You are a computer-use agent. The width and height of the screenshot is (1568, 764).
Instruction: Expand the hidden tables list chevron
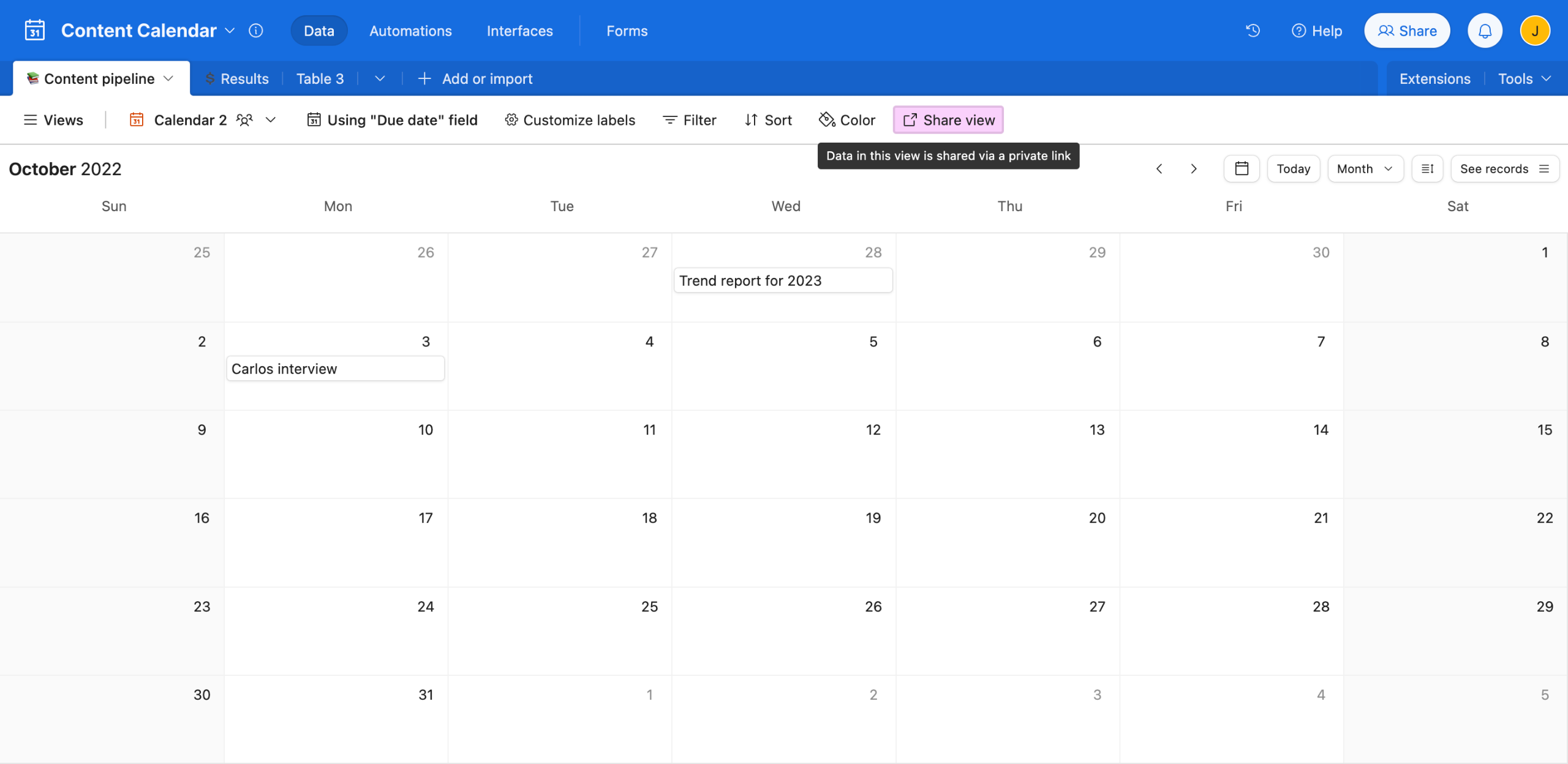click(x=380, y=78)
